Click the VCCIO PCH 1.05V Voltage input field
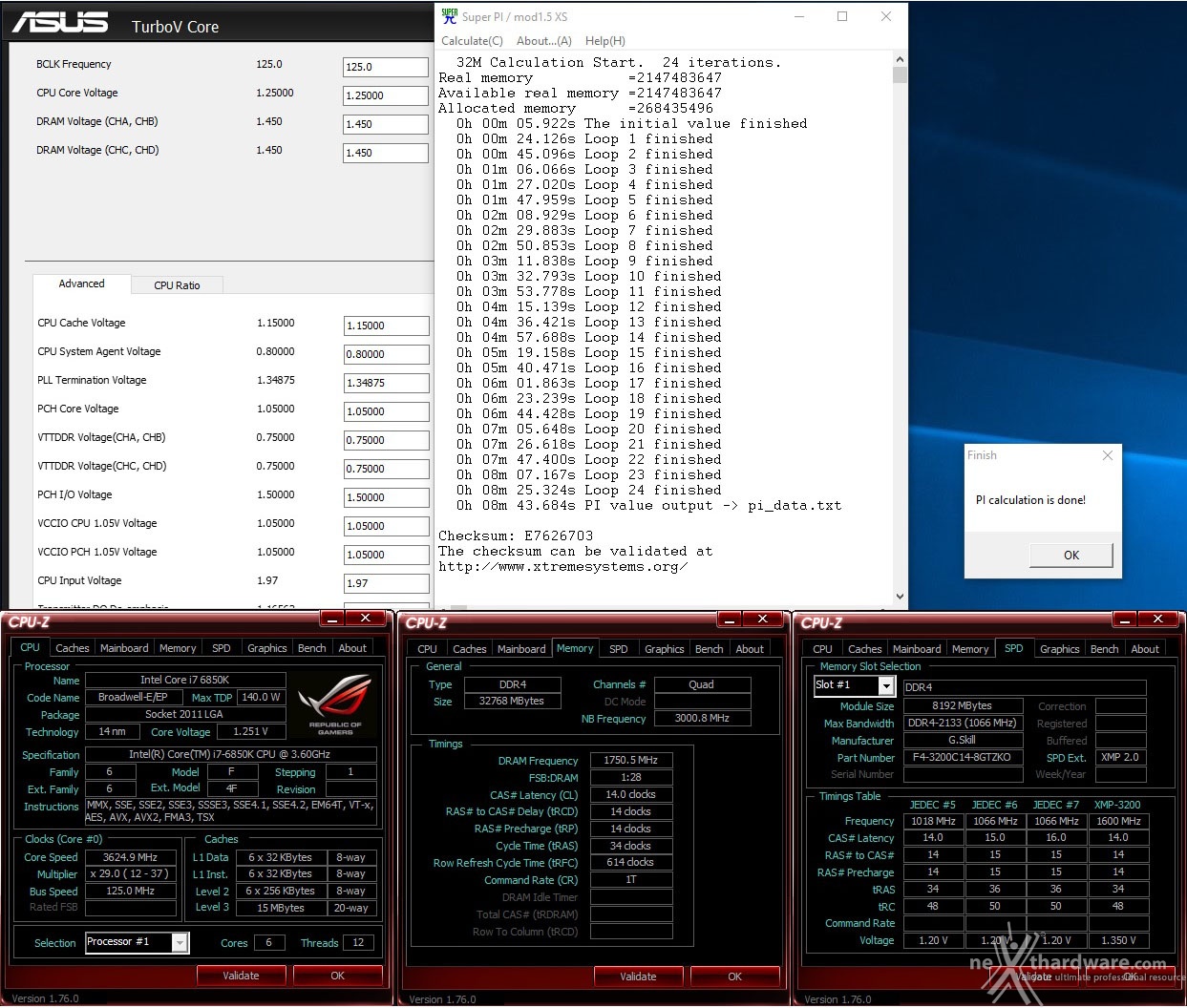This screenshot has height=1008, width=1187. [386, 555]
